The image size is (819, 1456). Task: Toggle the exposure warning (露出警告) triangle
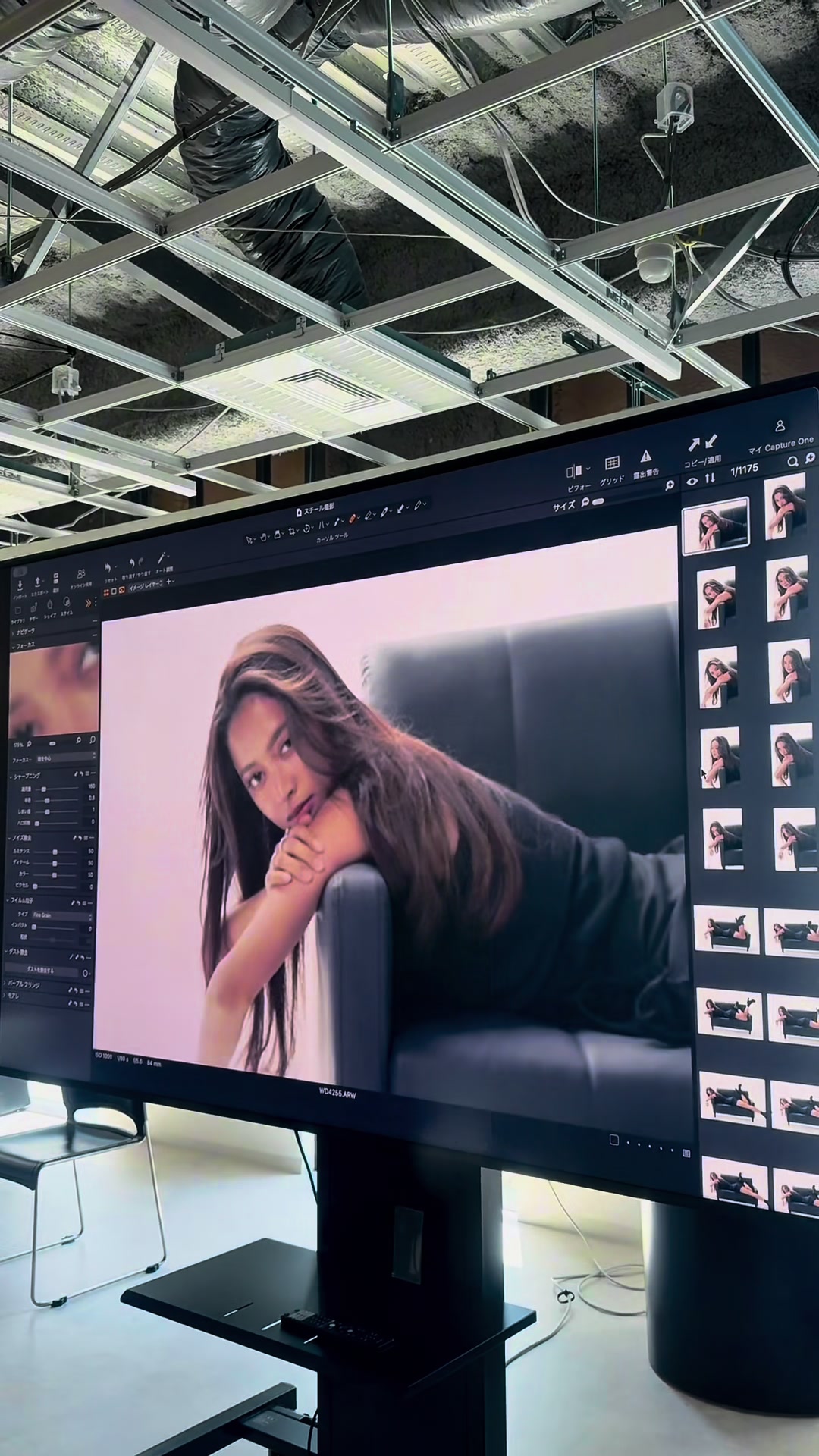click(645, 457)
